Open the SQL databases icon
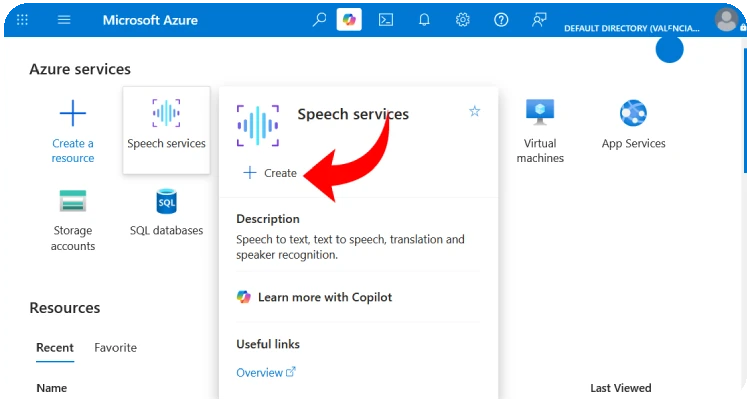This screenshot has height=402, width=750. point(166,201)
